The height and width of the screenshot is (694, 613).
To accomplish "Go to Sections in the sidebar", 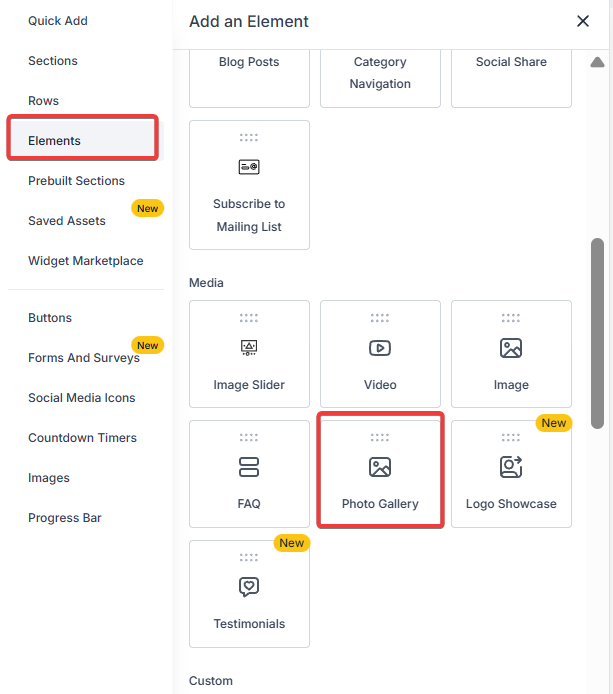I will (53, 61).
